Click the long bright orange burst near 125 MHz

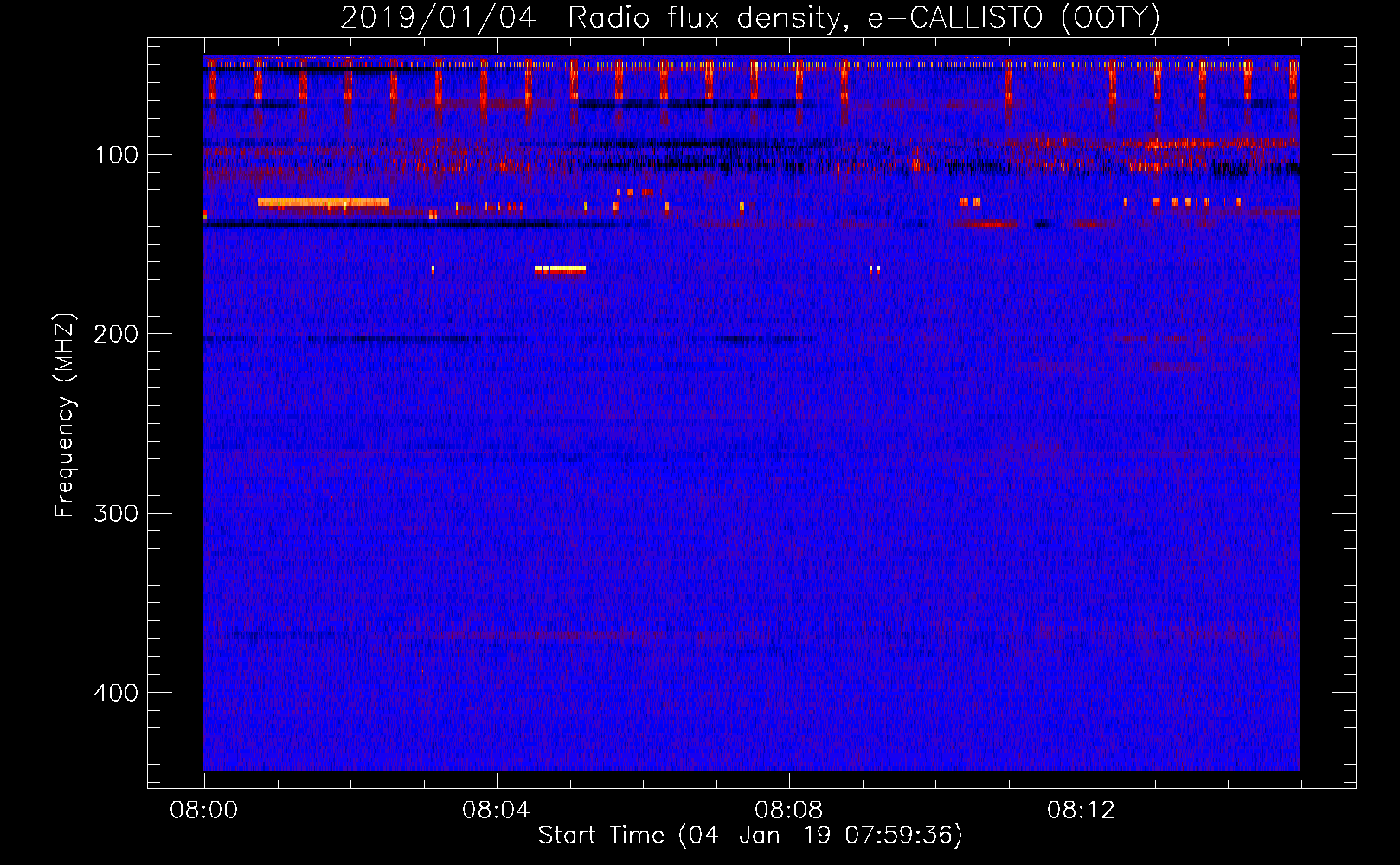pyautogui.click(x=323, y=202)
